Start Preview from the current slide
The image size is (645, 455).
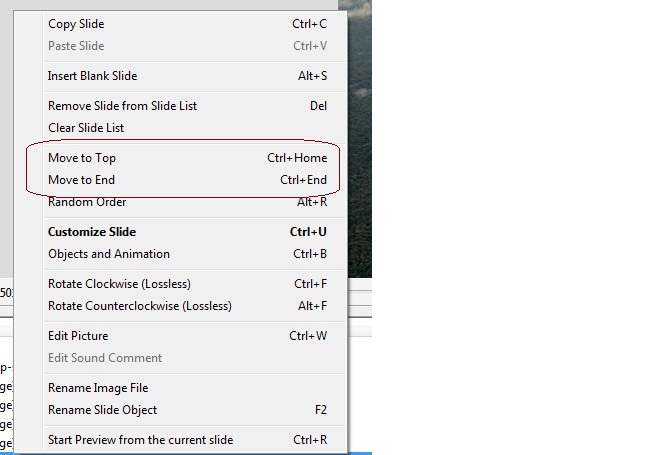[x=180, y=440]
